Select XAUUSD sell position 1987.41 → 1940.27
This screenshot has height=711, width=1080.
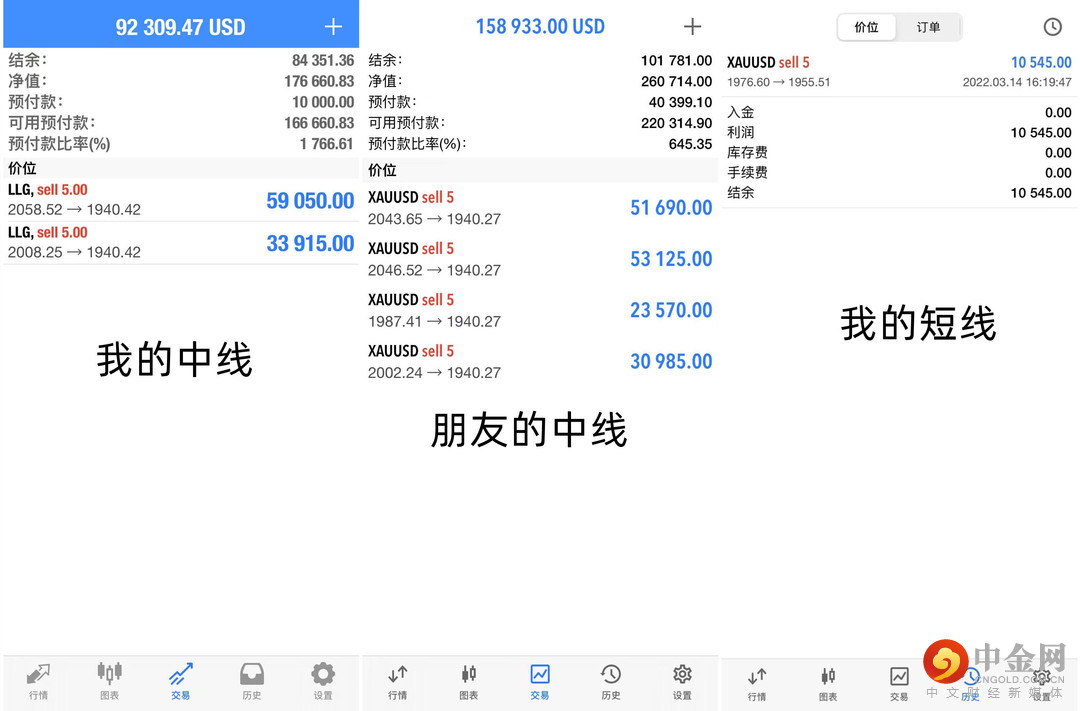(540, 310)
